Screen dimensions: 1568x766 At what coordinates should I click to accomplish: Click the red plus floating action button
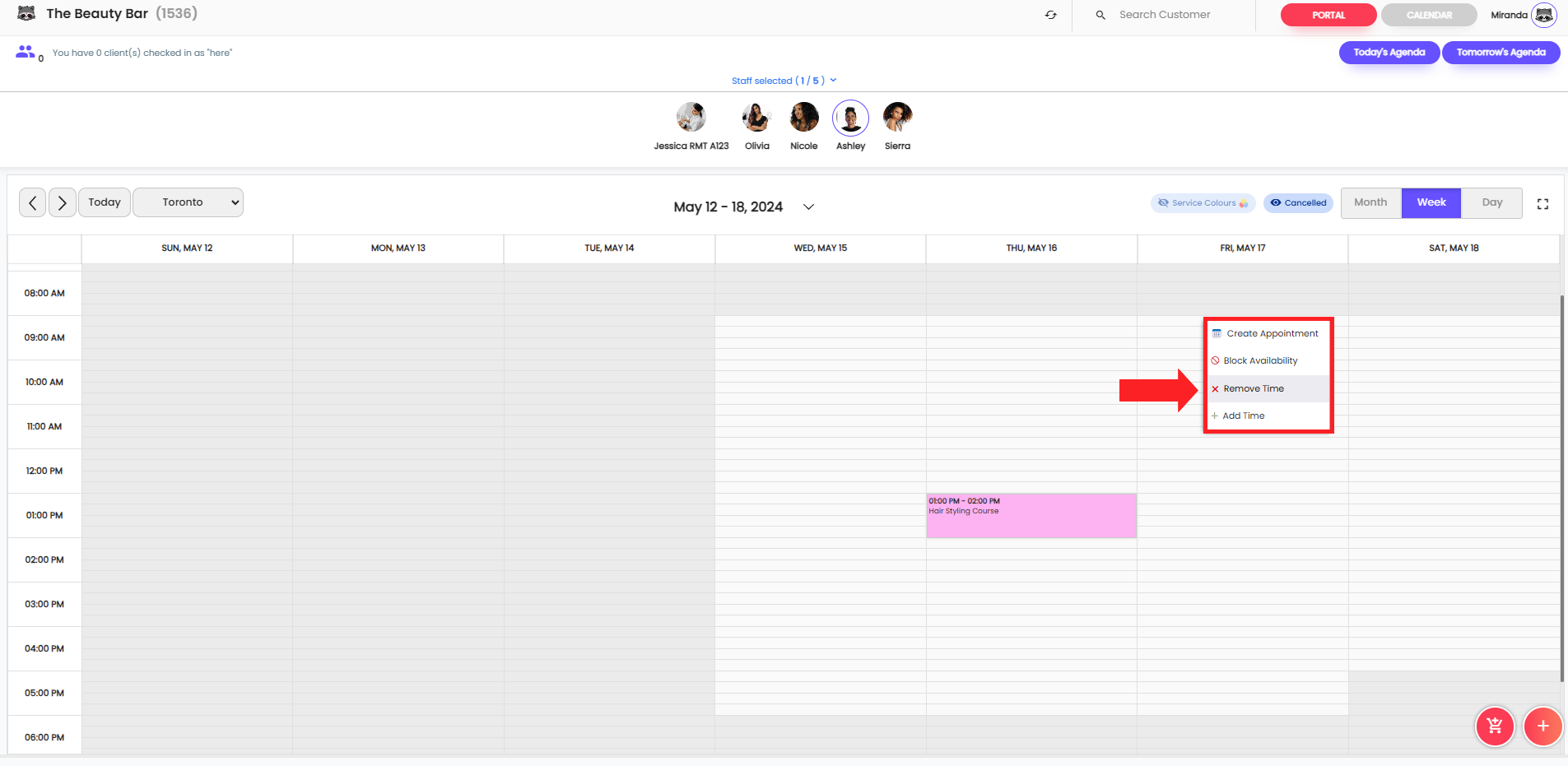coord(1542,727)
